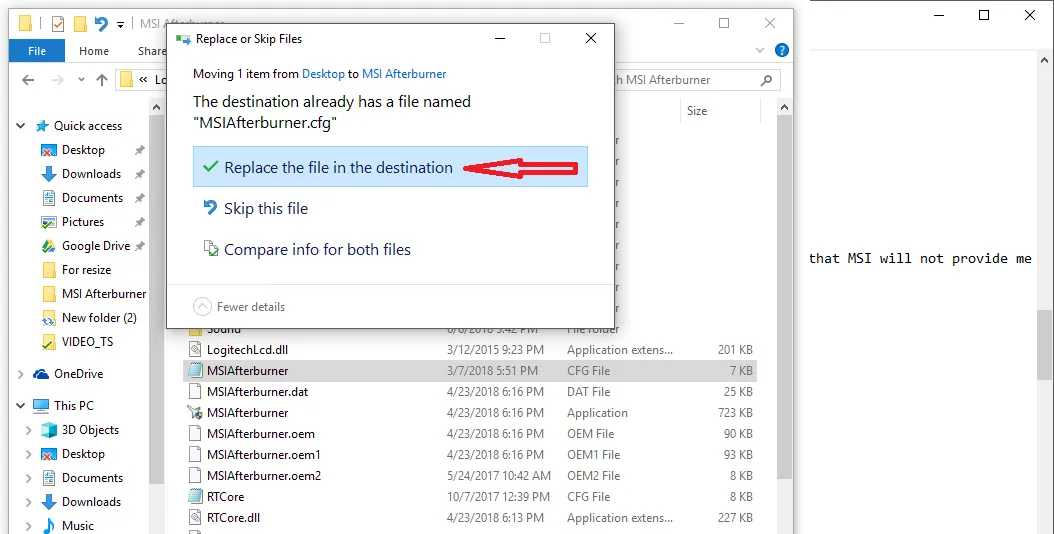The width and height of the screenshot is (1054, 534).
Task: Open Music under This PC
Action: pos(77,526)
